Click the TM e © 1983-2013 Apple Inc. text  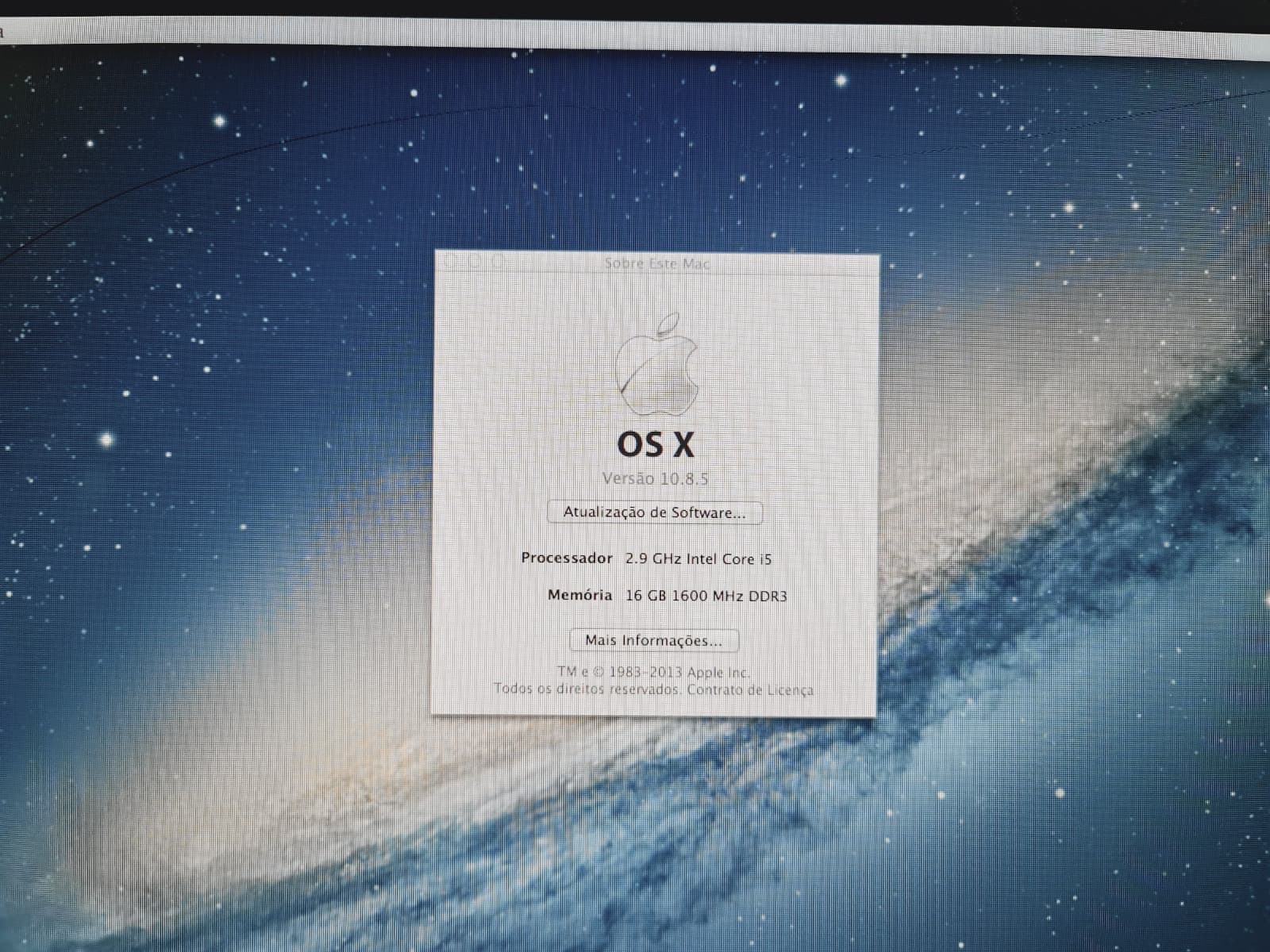(653, 672)
